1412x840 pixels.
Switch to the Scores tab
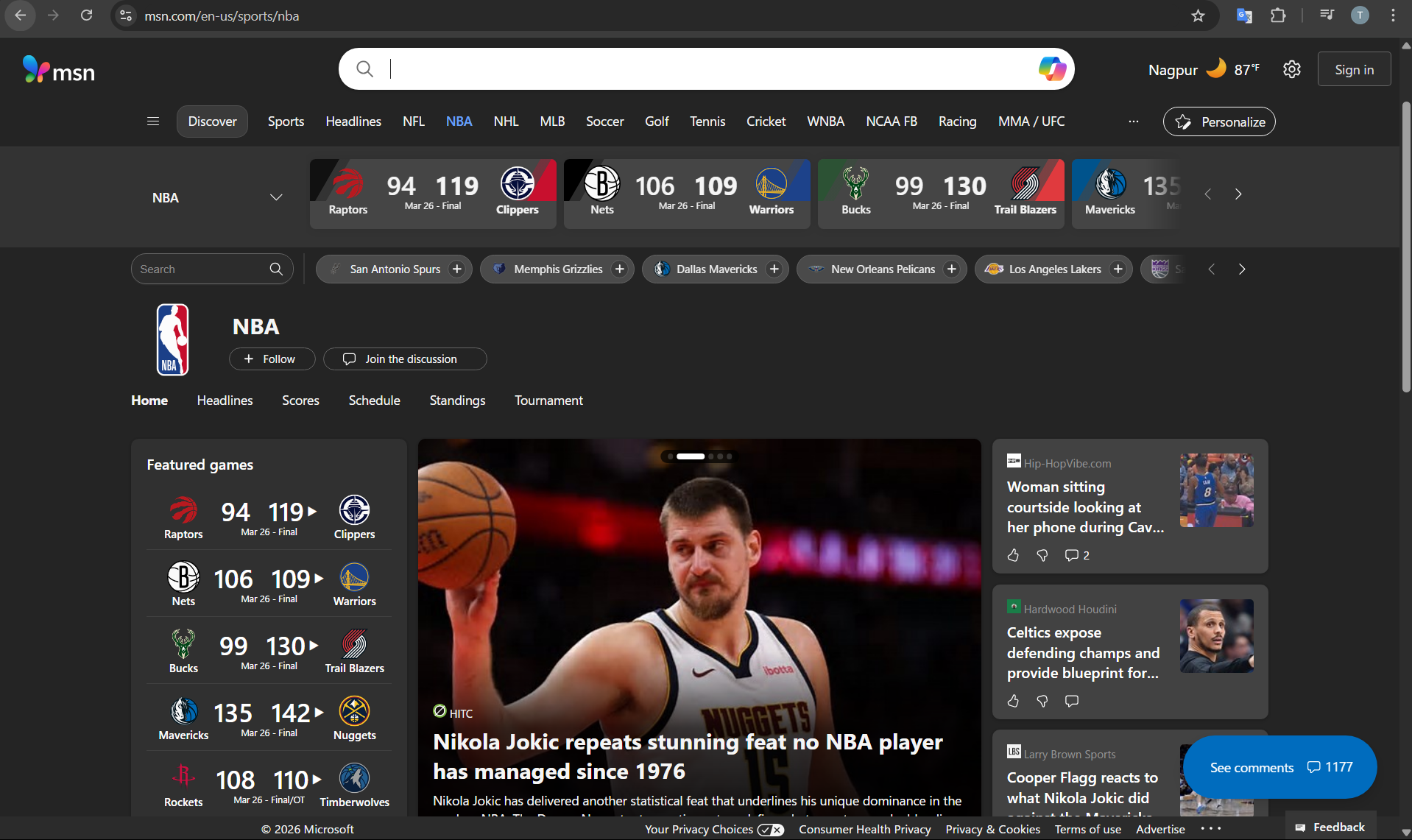click(300, 400)
